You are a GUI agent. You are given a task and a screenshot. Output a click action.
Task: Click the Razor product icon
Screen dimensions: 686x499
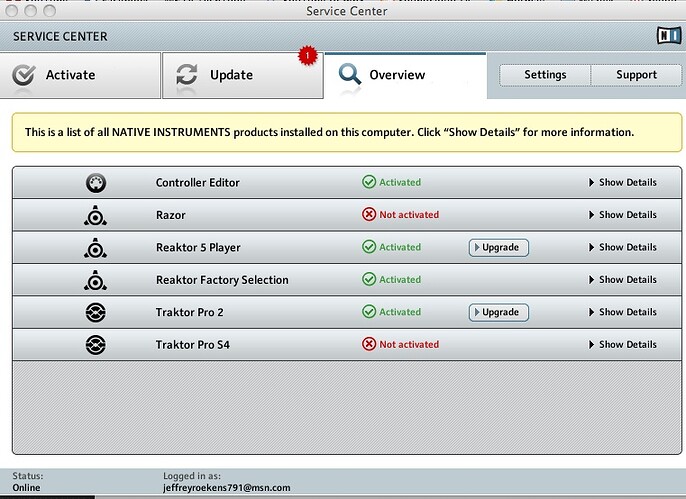(95, 215)
